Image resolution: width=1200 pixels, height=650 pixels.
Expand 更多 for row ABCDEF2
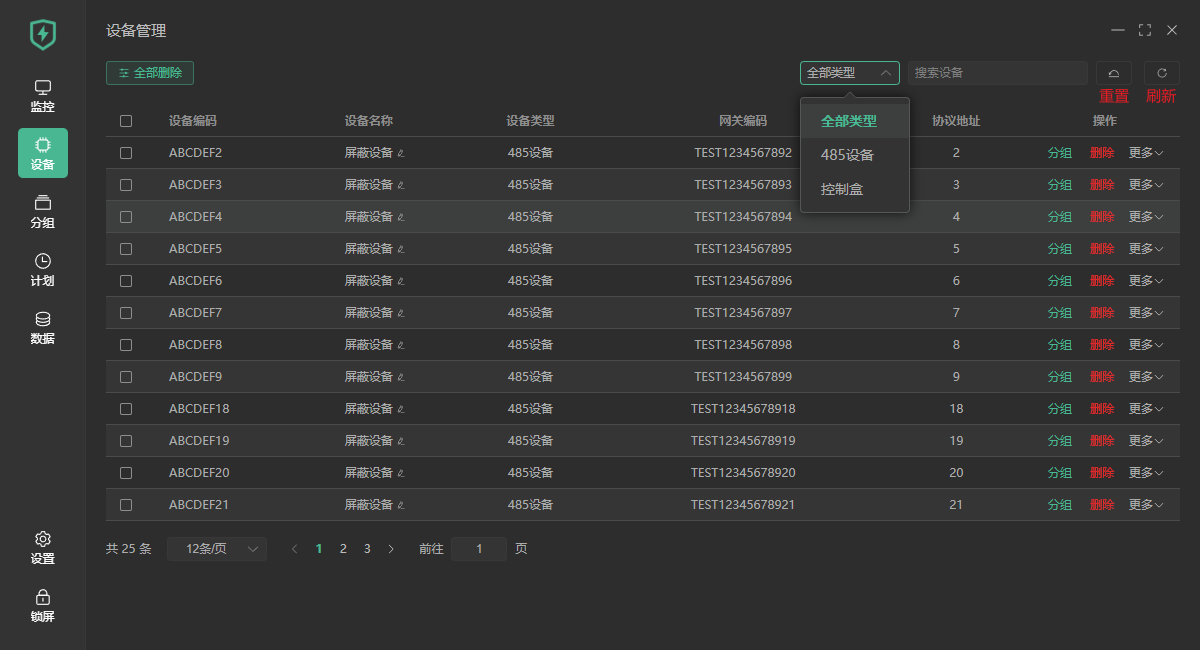click(1146, 153)
